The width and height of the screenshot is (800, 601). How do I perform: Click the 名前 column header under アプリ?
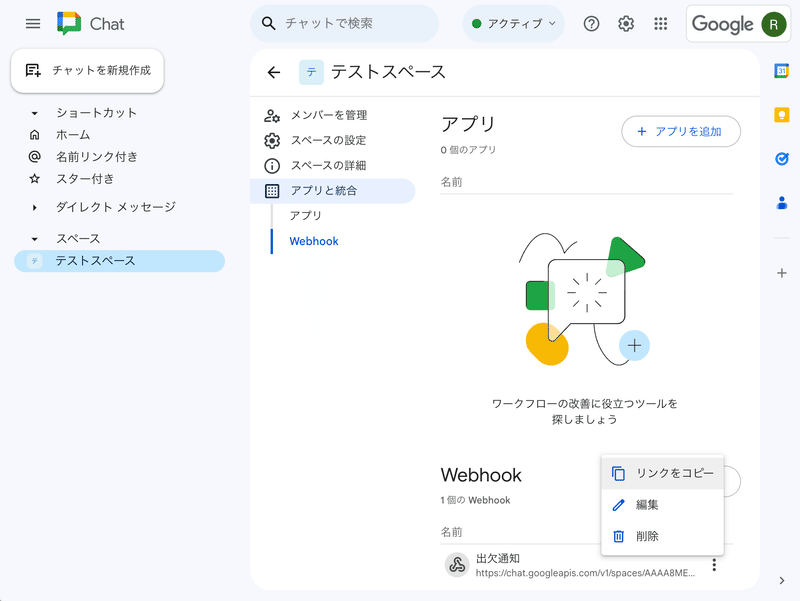[451, 182]
